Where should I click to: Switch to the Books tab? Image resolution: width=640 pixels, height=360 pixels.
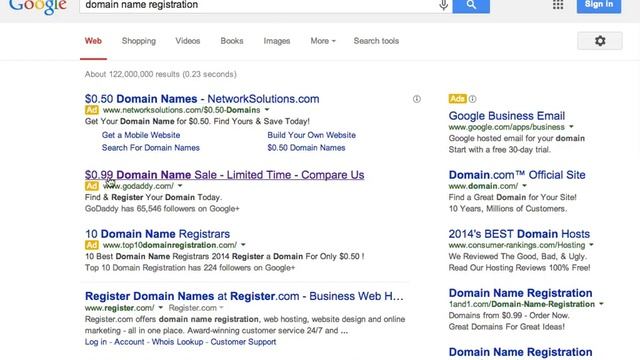pyautogui.click(x=232, y=41)
